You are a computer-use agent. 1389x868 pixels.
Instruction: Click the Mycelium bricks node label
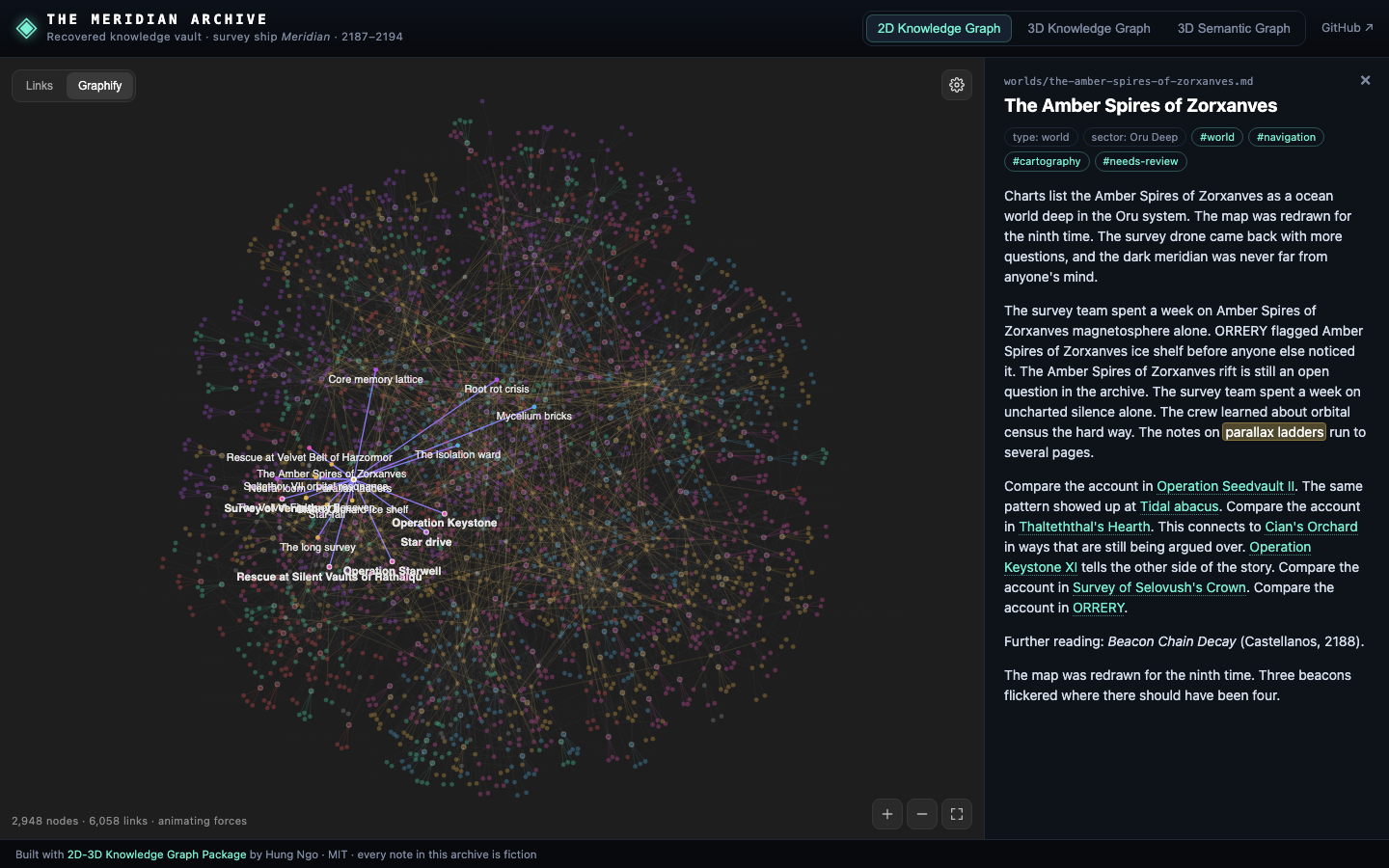click(x=533, y=416)
